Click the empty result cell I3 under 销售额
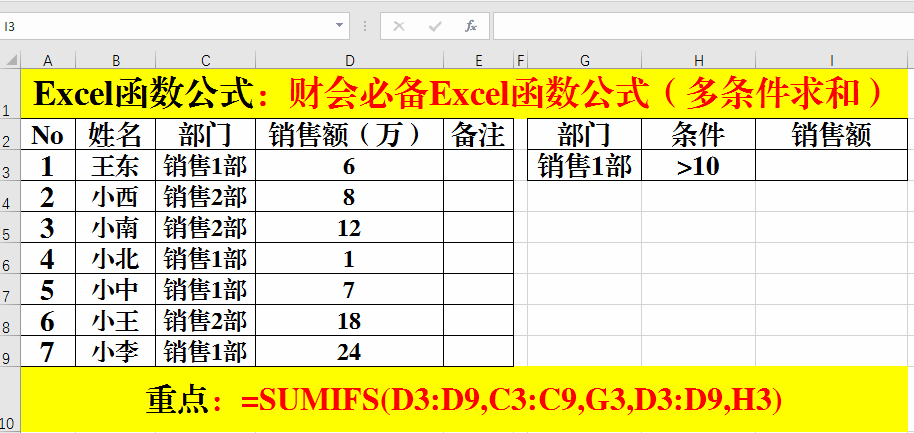 [832, 166]
